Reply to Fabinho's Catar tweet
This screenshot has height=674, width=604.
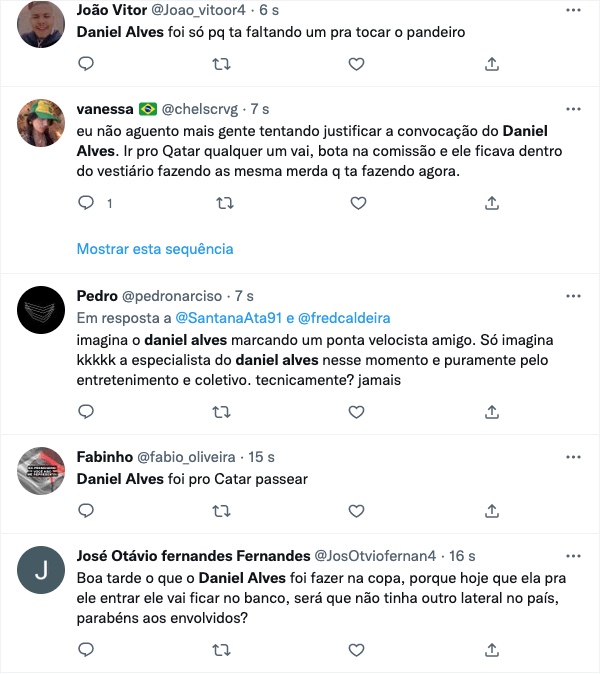[86, 511]
